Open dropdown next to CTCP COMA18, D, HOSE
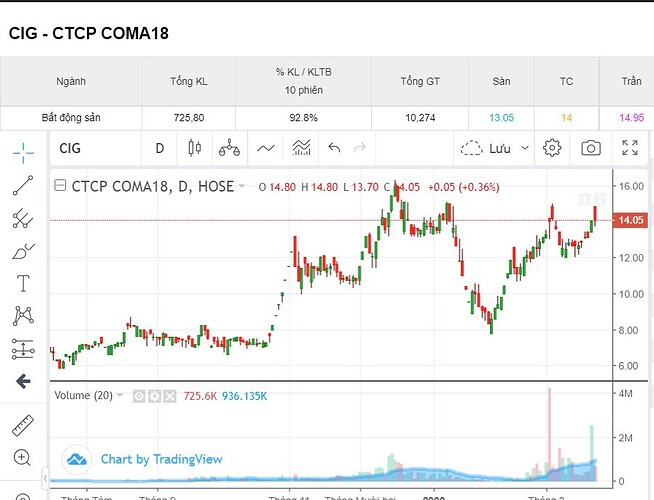This screenshot has height=500, width=654. coord(241,186)
